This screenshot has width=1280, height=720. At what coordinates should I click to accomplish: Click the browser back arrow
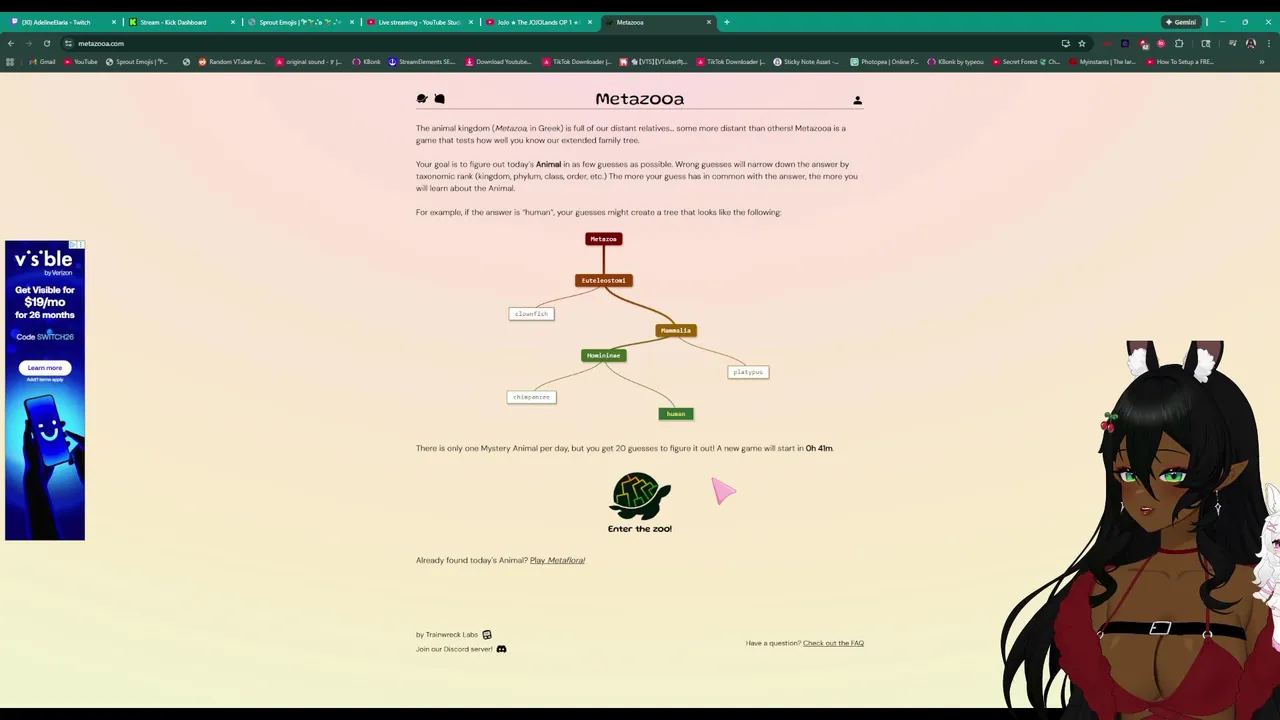click(x=10, y=43)
